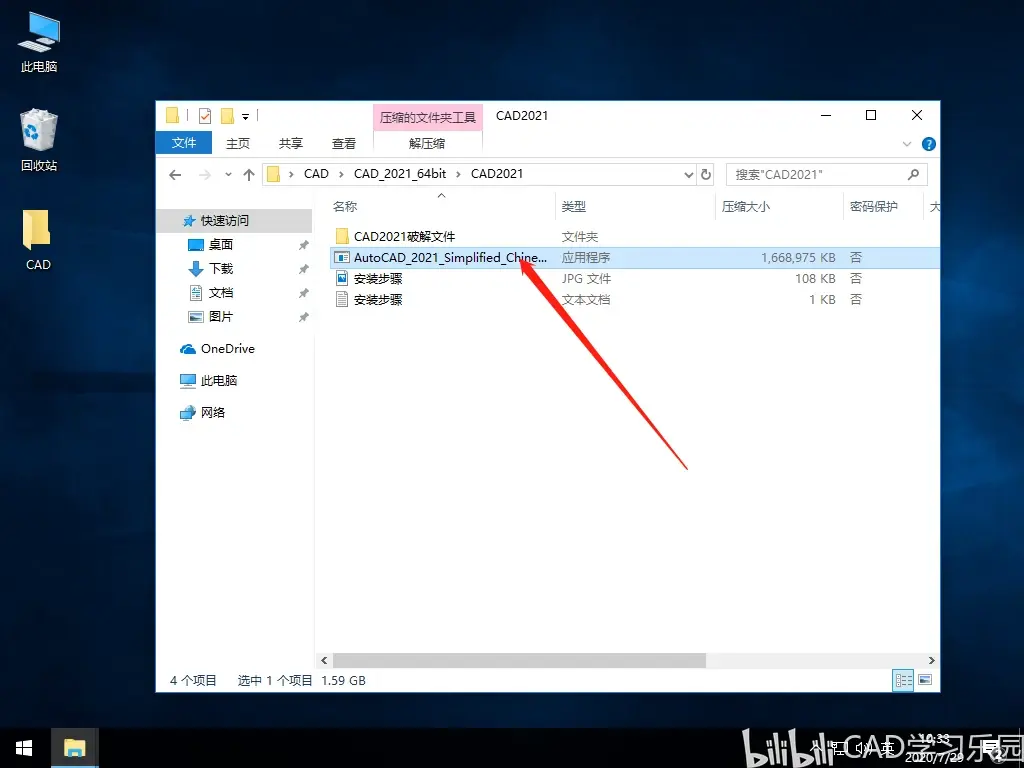Open File Explorer on the taskbar
This screenshot has width=1024, height=768.
click(75, 748)
